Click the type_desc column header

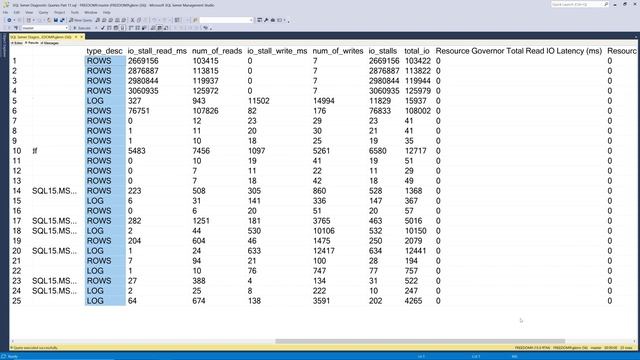tap(104, 51)
